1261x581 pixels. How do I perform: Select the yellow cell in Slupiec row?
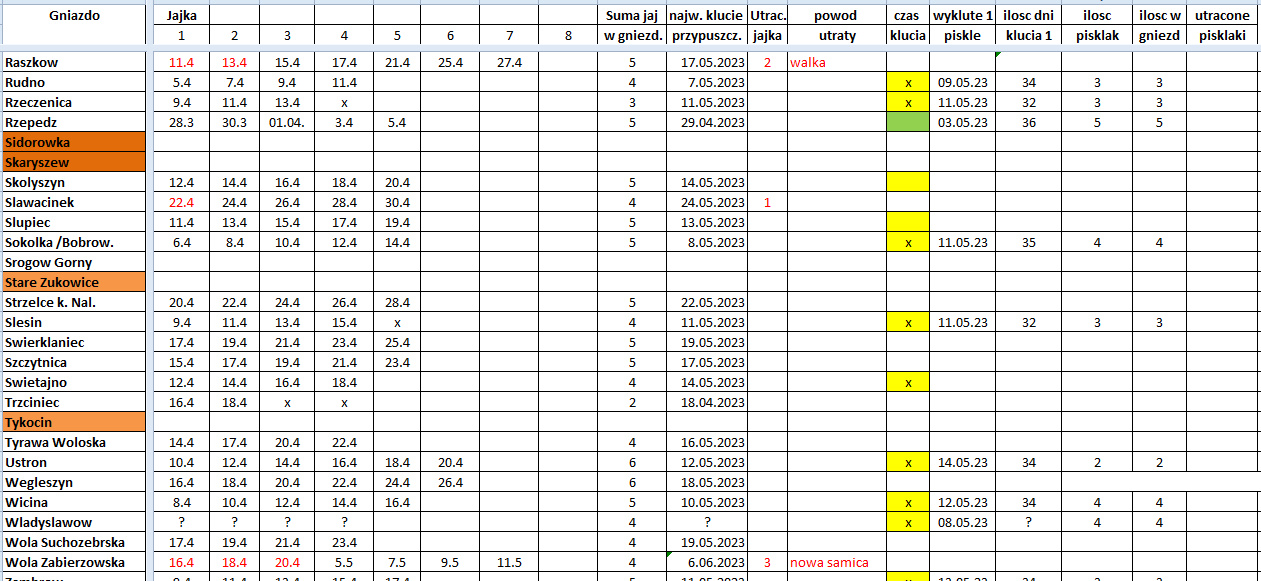click(x=908, y=222)
